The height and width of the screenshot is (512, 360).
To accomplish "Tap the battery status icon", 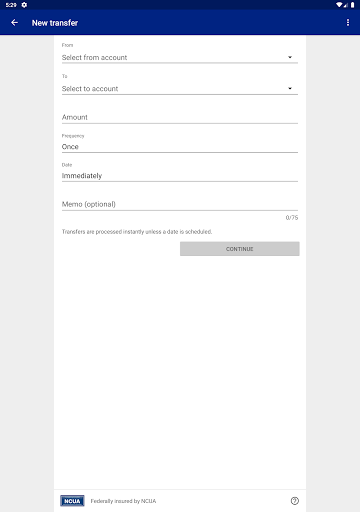I will 352,5.
